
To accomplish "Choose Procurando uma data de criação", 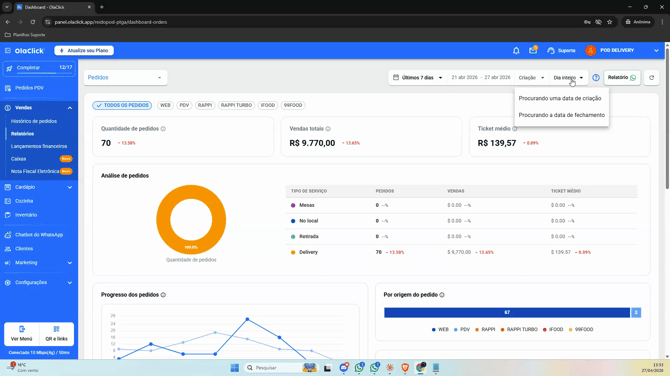I will tap(561, 98).
